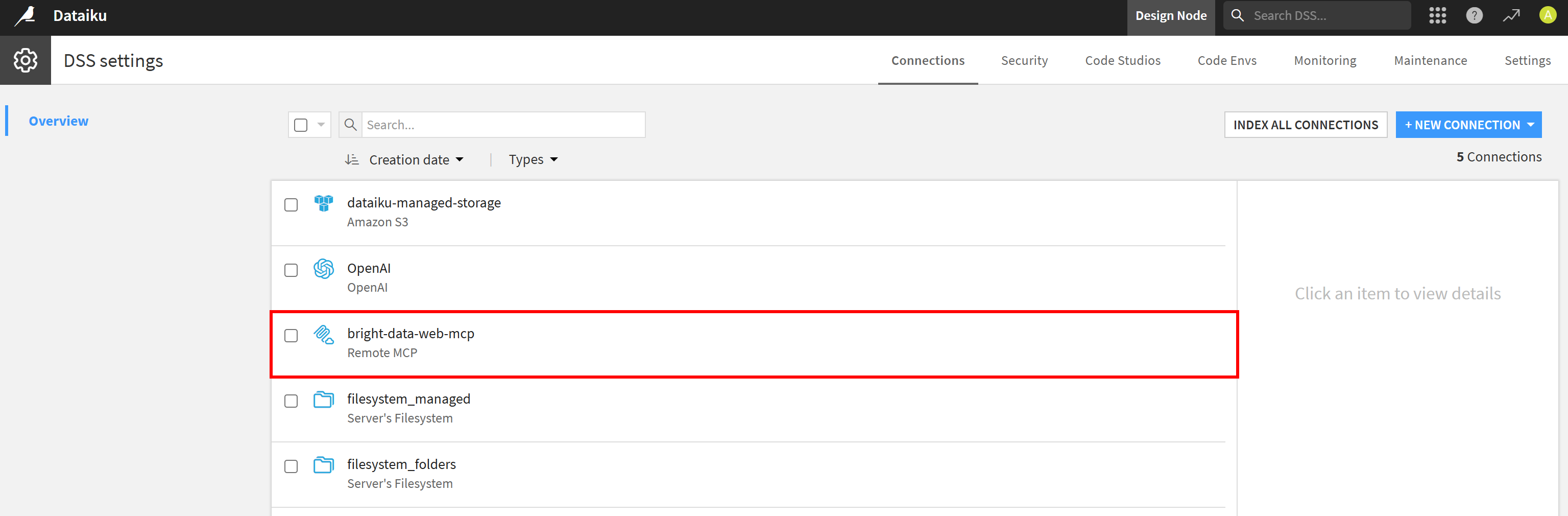The width and height of the screenshot is (1568, 516).
Task: Open the filesystem_folders connection name
Action: pyautogui.click(x=401, y=464)
